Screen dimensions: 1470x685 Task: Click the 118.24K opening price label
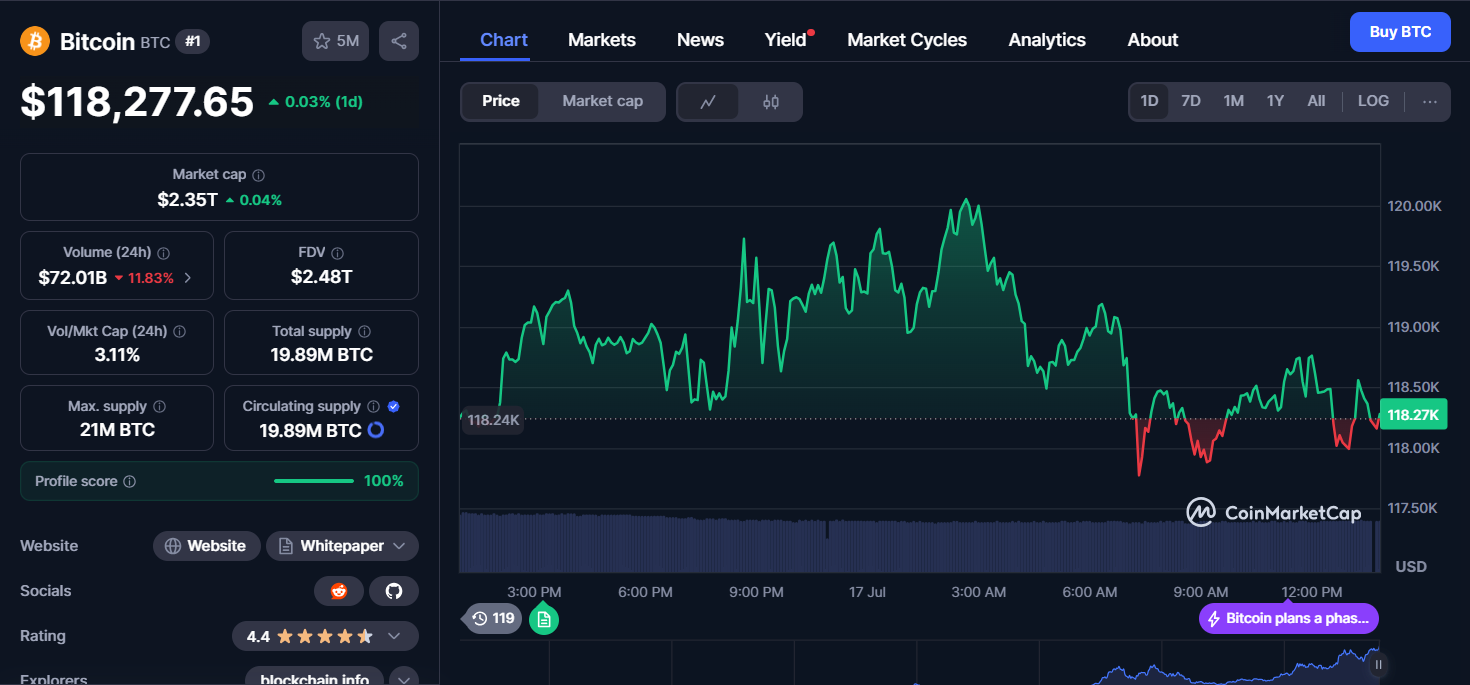tap(493, 420)
